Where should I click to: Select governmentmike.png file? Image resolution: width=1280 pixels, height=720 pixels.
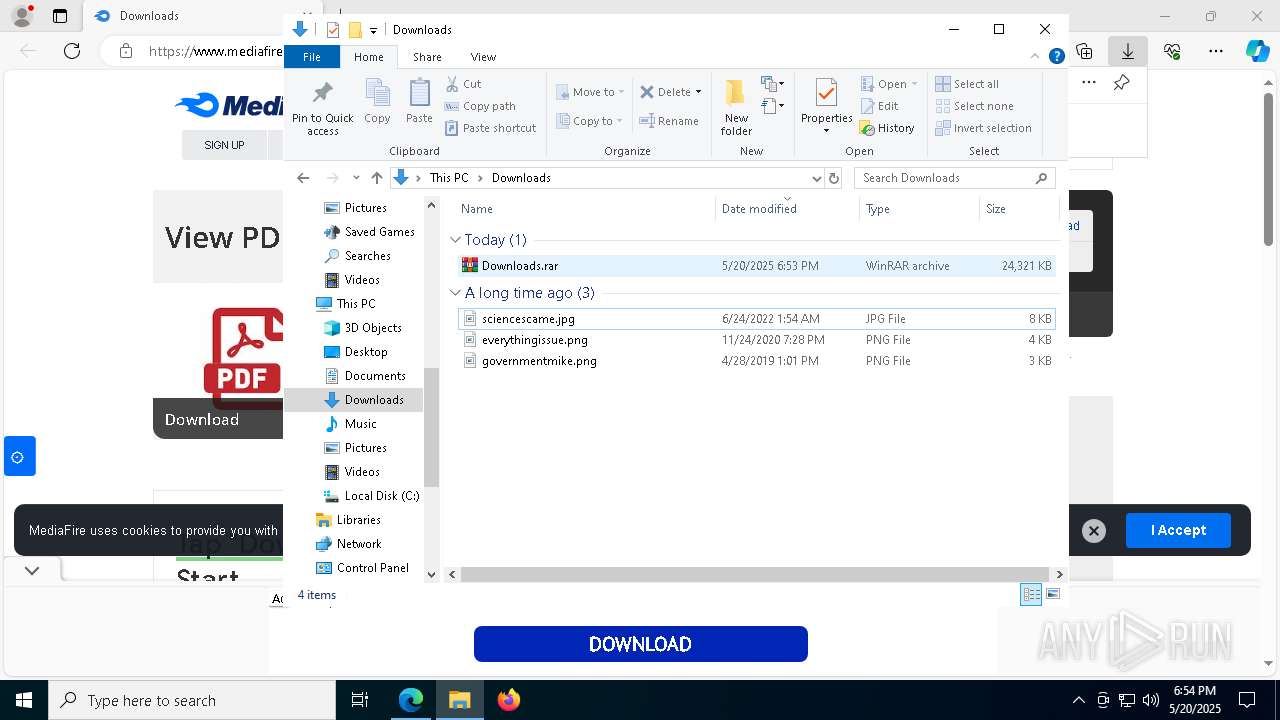click(x=757, y=361)
